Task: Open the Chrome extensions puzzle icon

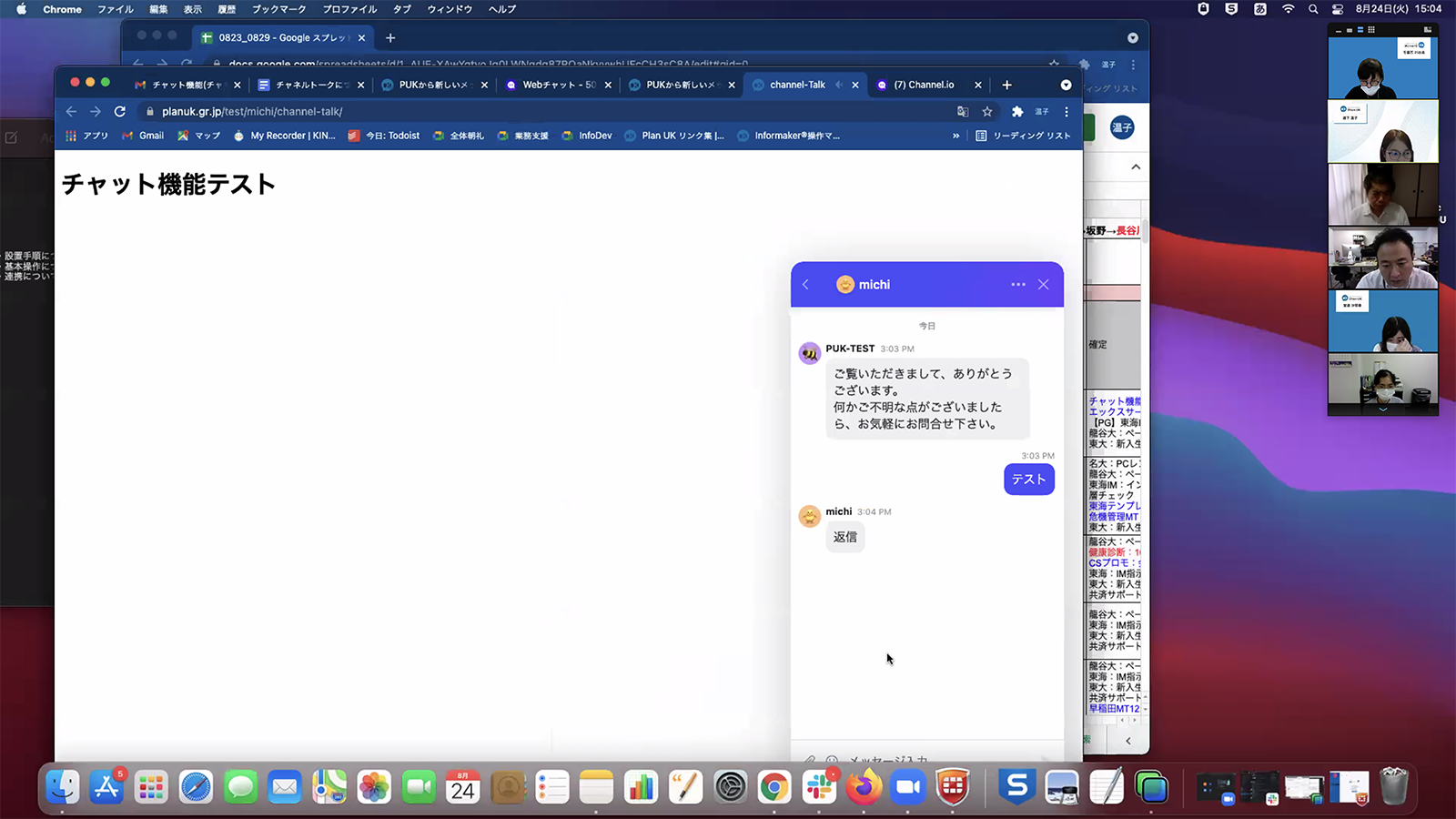Action: tap(1017, 111)
